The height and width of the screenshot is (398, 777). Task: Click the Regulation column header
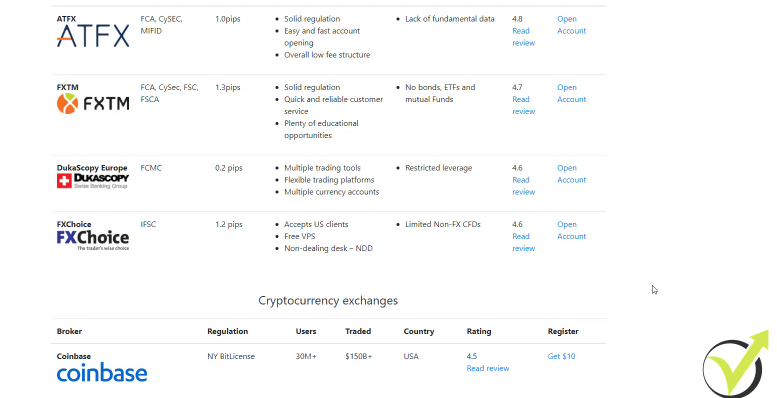tap(227, 331)
